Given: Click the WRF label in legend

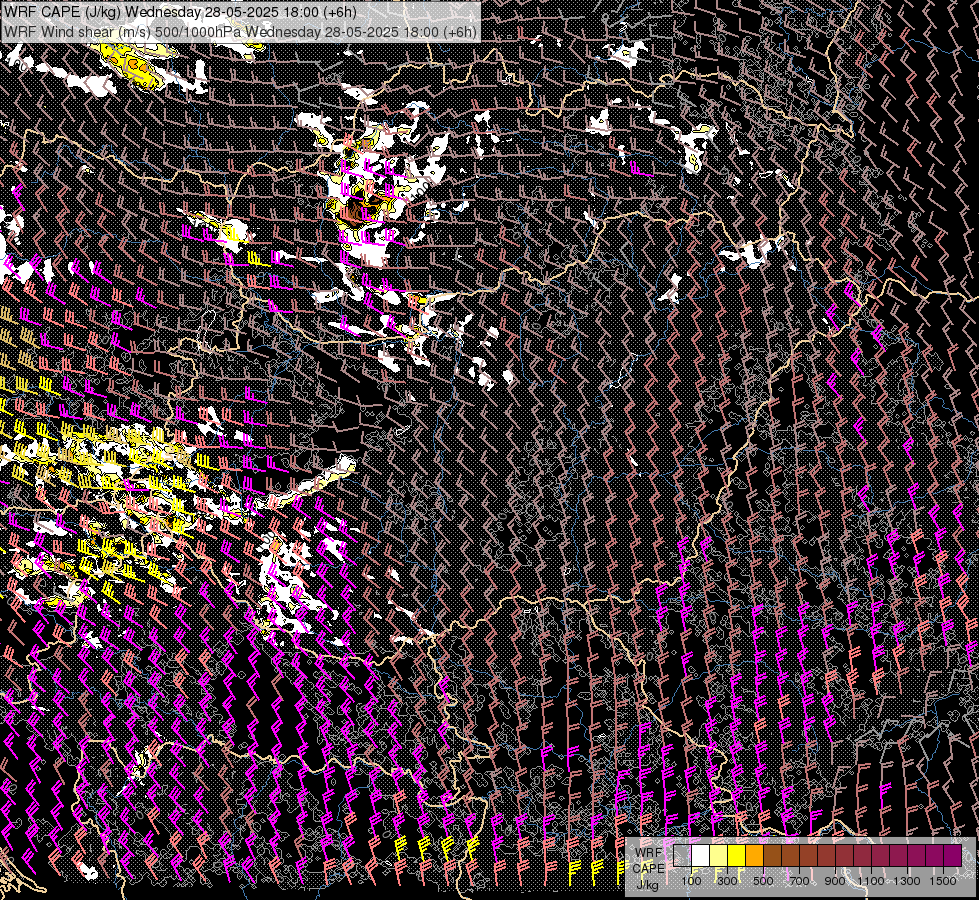Looking at the screenshot, I should [649, 852].
